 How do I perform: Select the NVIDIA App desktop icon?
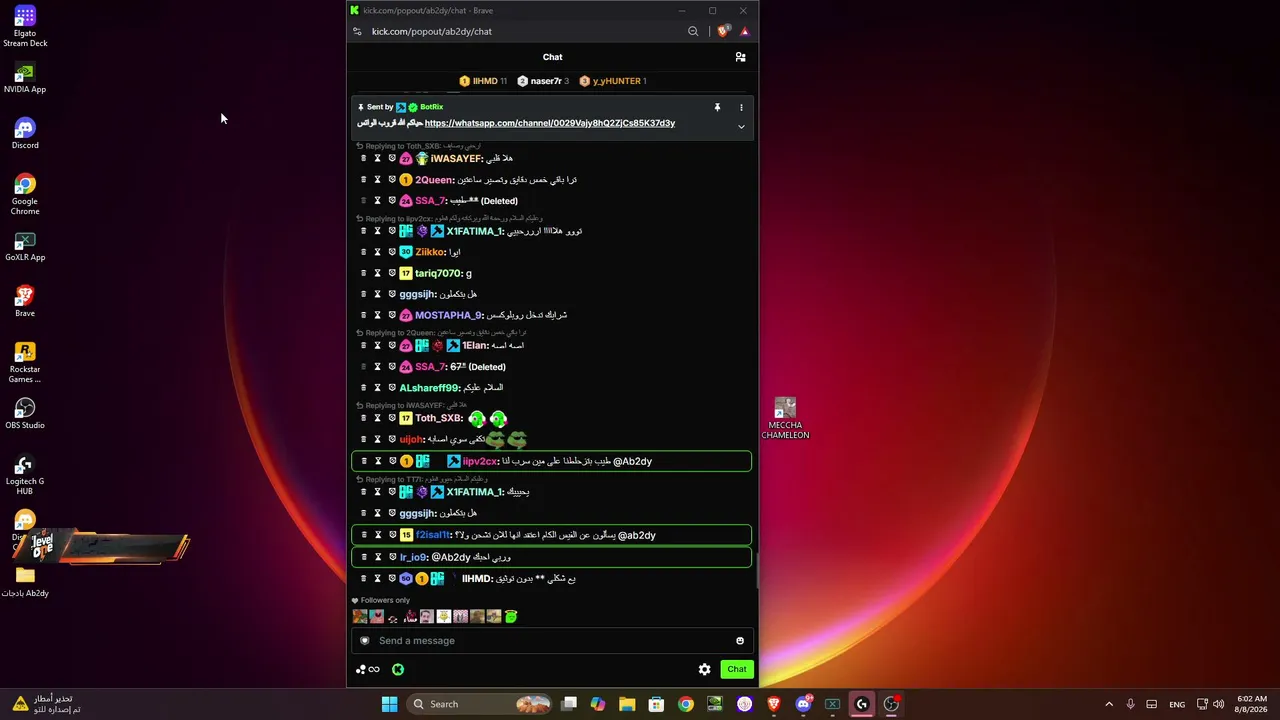coord(25,78)
